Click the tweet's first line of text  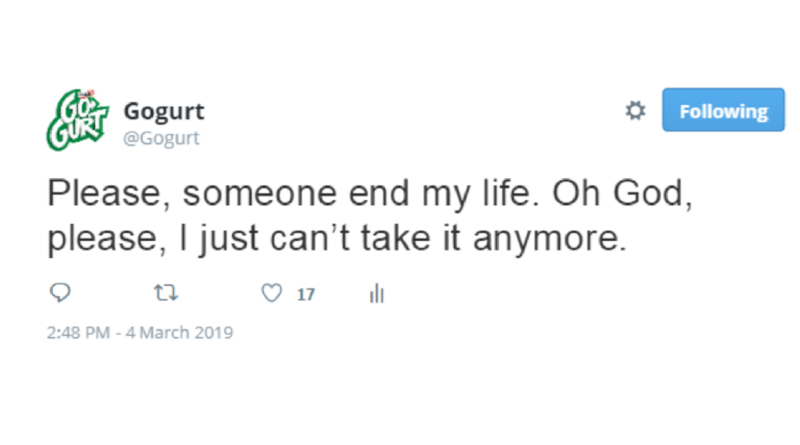369,192
